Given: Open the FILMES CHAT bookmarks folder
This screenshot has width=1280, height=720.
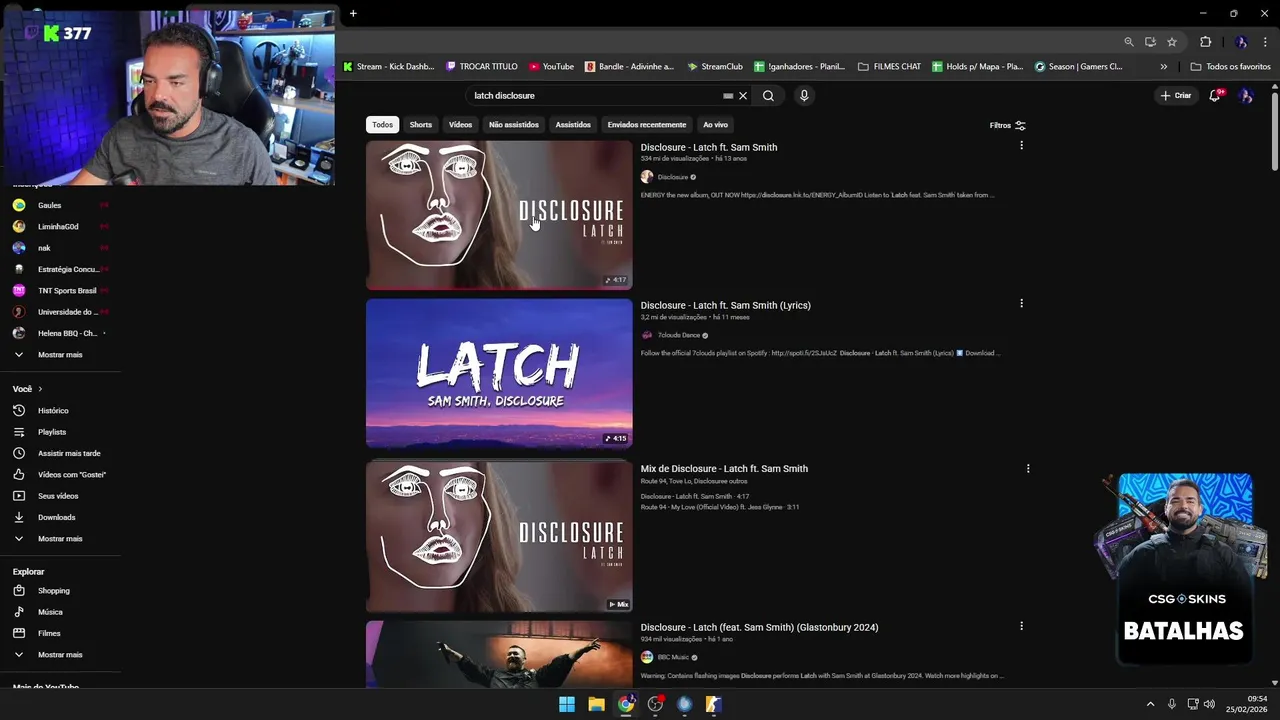Looking at the screenshot, I should 890,67.
